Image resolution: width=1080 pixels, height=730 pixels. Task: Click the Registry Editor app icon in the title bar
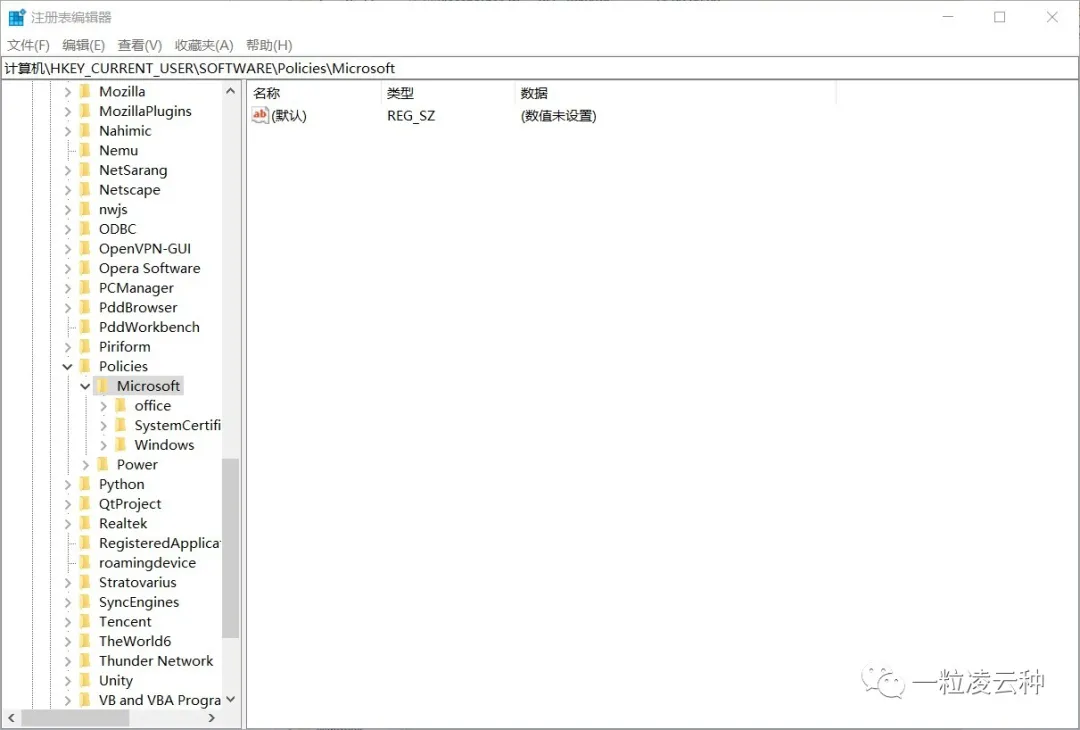[x=17, y=17]
